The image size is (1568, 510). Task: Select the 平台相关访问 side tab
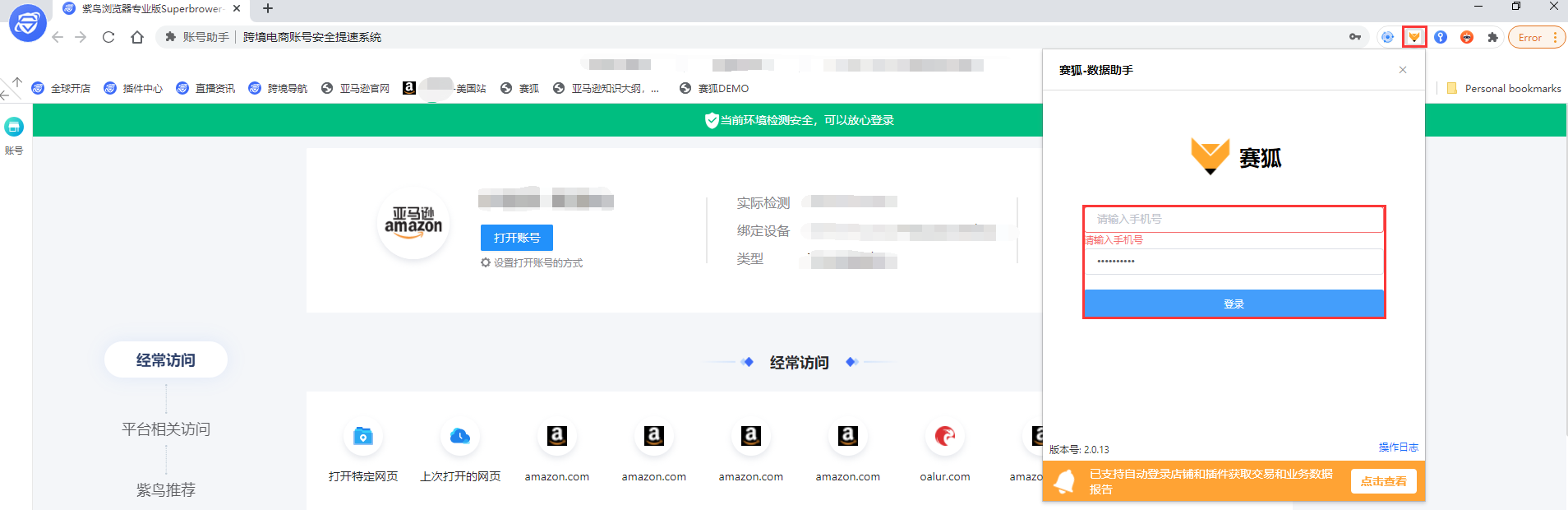point(166,429)
